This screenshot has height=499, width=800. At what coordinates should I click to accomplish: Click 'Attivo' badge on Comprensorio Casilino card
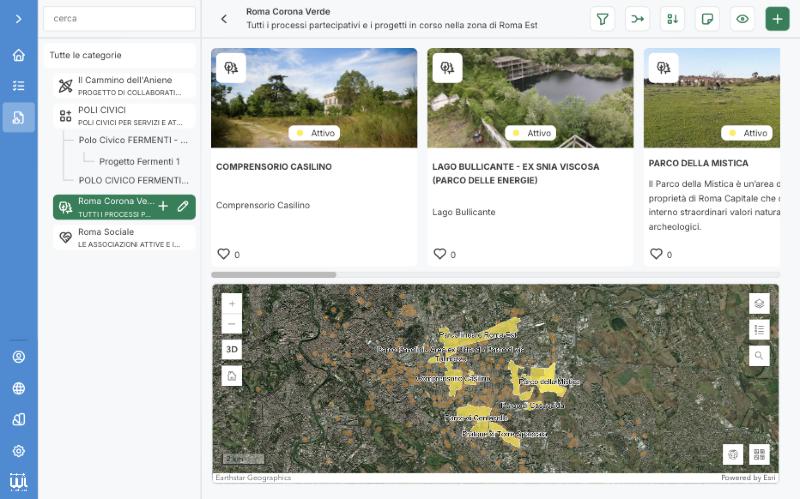click(314, 133)
